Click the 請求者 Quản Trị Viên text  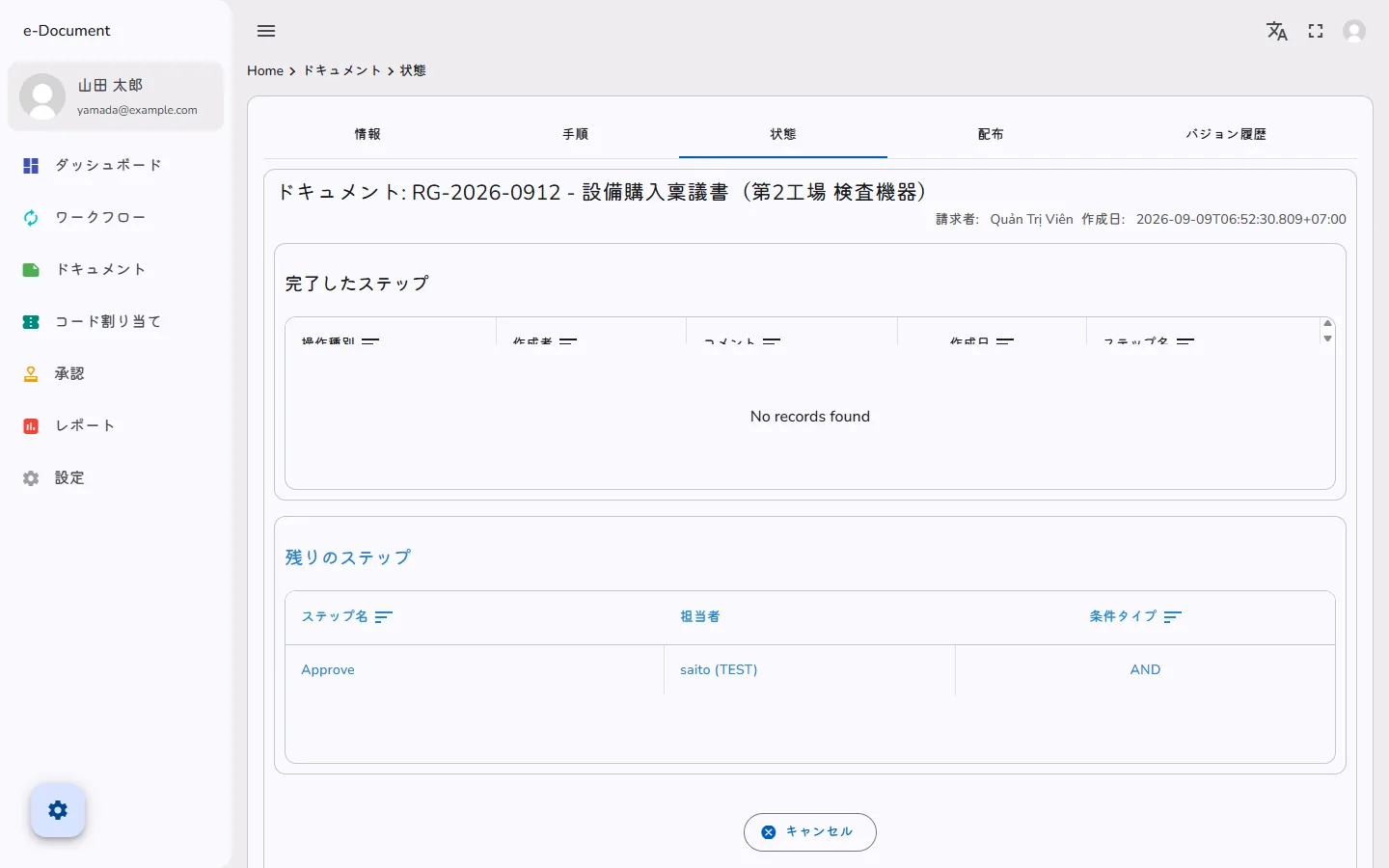[1004, 220]
